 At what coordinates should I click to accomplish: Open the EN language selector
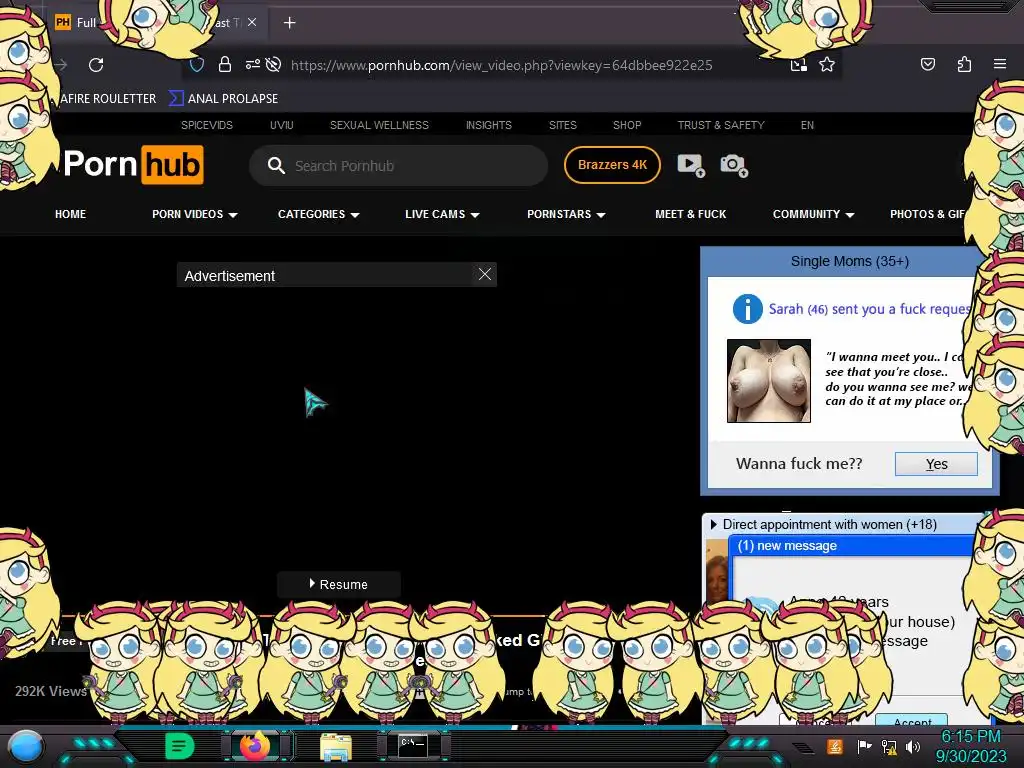807,125
